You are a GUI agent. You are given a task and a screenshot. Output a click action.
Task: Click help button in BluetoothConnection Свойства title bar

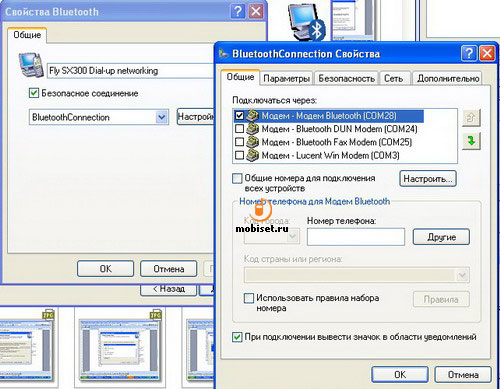click(469, 53)
